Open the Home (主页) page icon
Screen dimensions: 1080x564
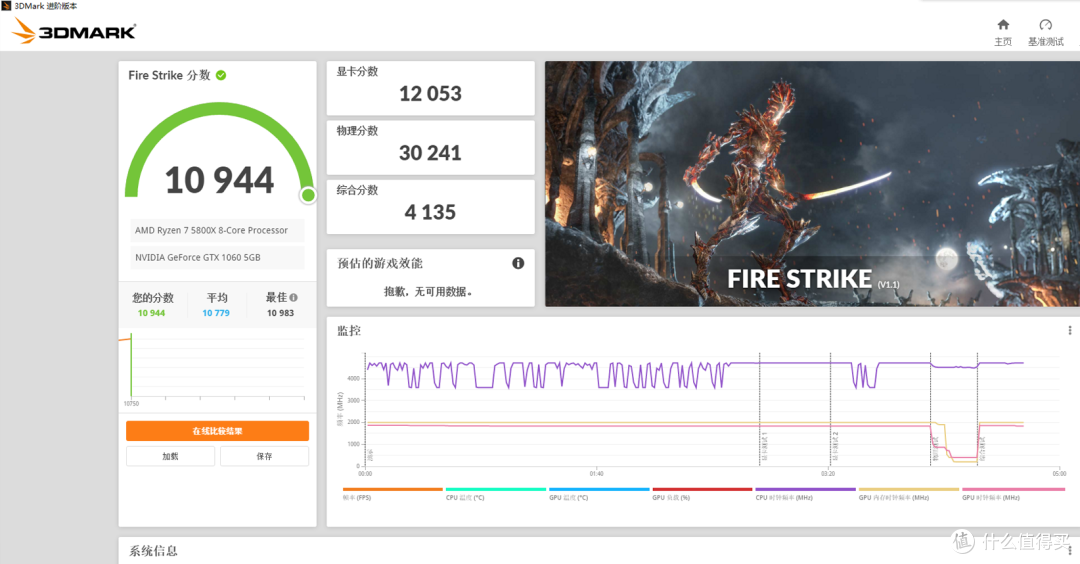[1003, 25]
